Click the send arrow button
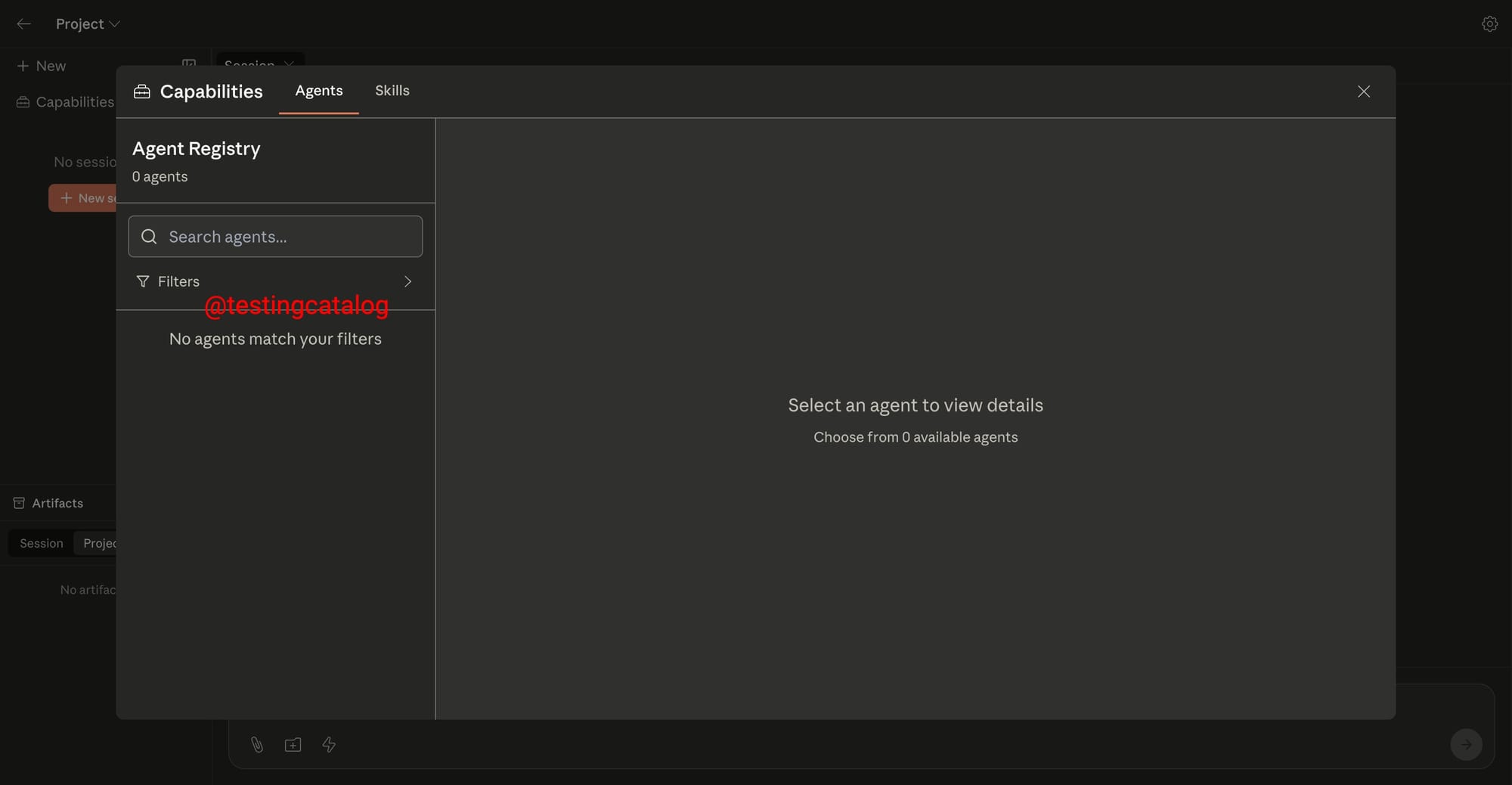The height and width of the screenshot is (785, 1512). [1465, 745]
